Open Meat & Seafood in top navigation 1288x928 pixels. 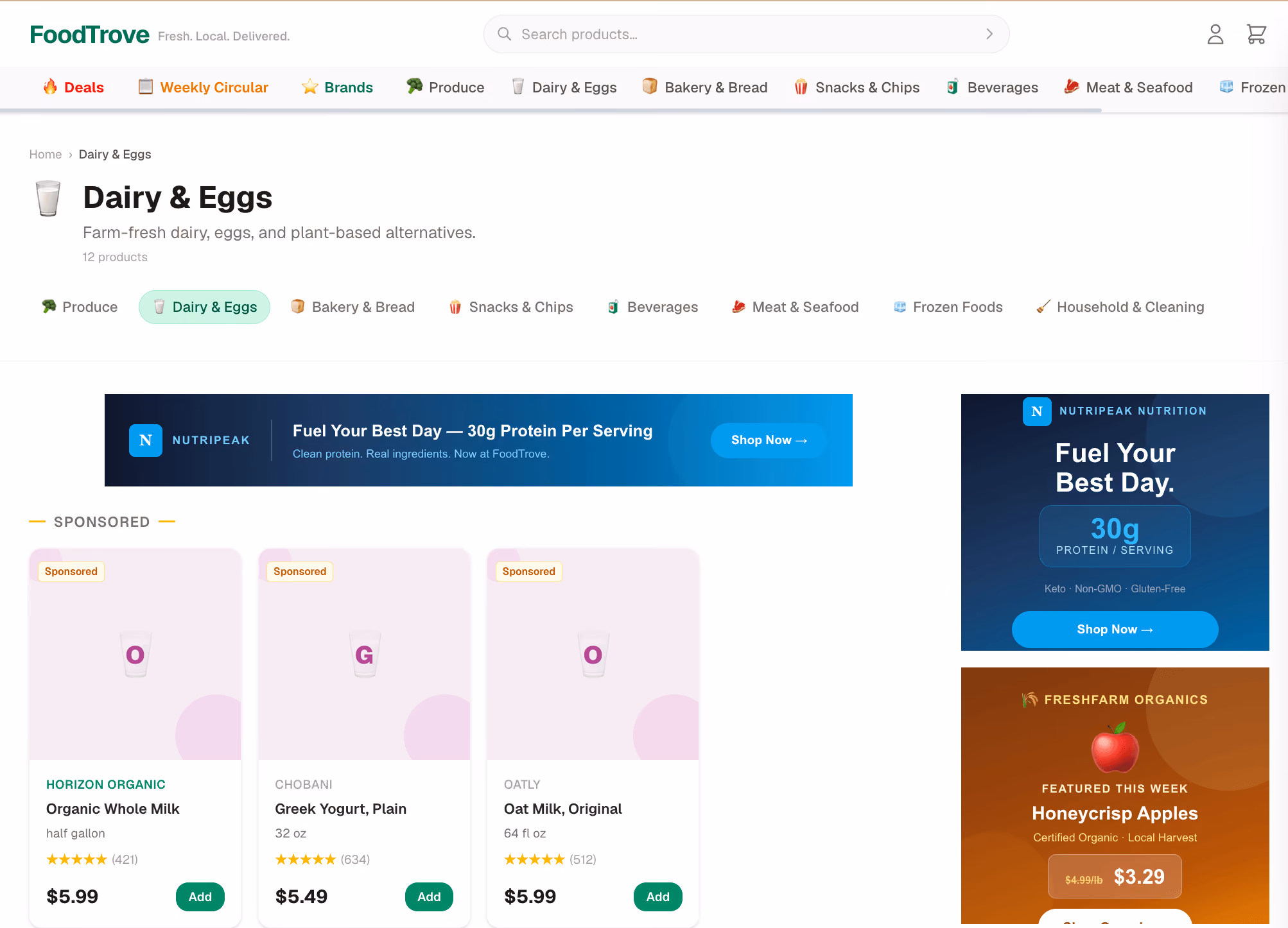point(1128,87)
